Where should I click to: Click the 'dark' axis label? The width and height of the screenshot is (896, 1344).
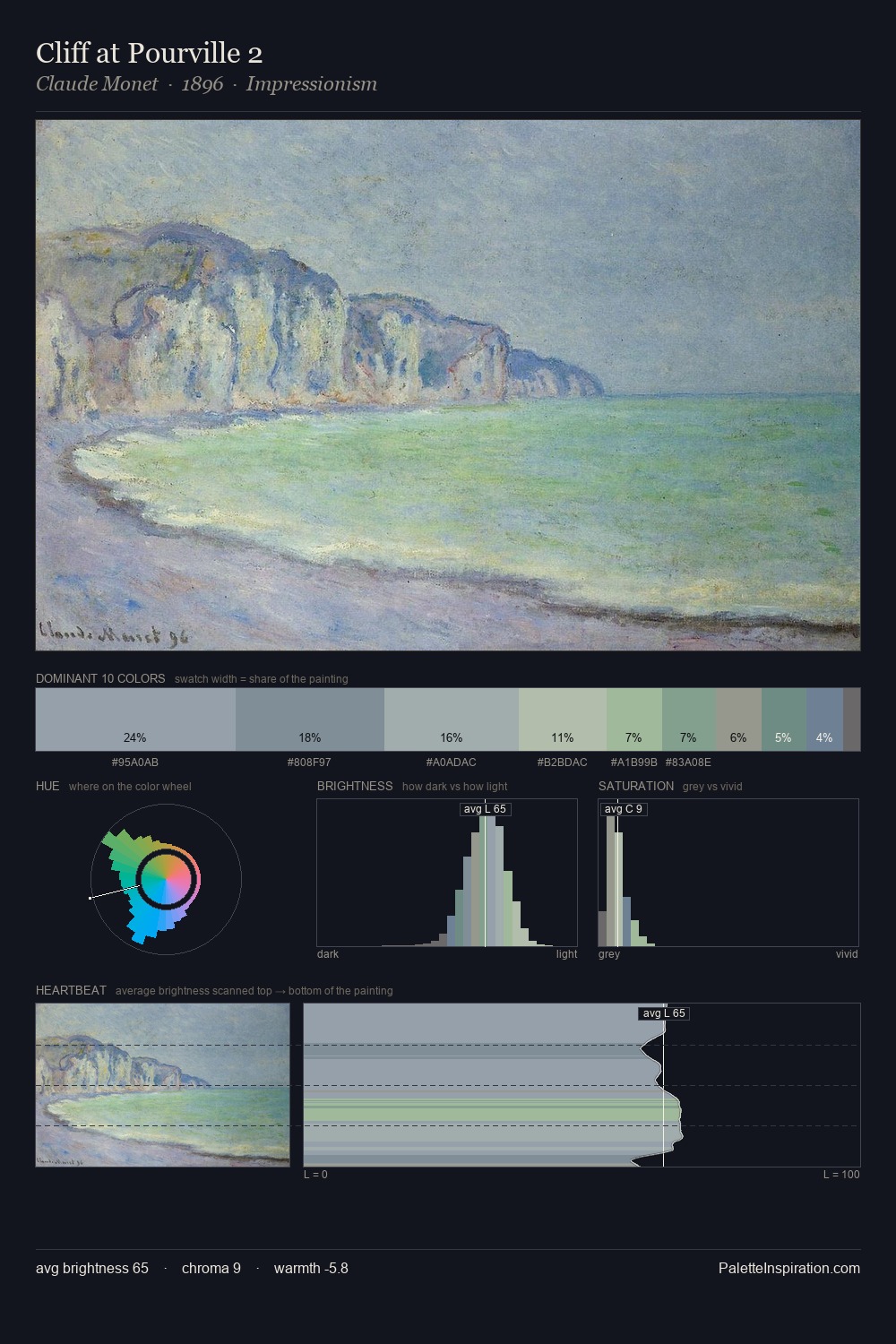(328, 954)
